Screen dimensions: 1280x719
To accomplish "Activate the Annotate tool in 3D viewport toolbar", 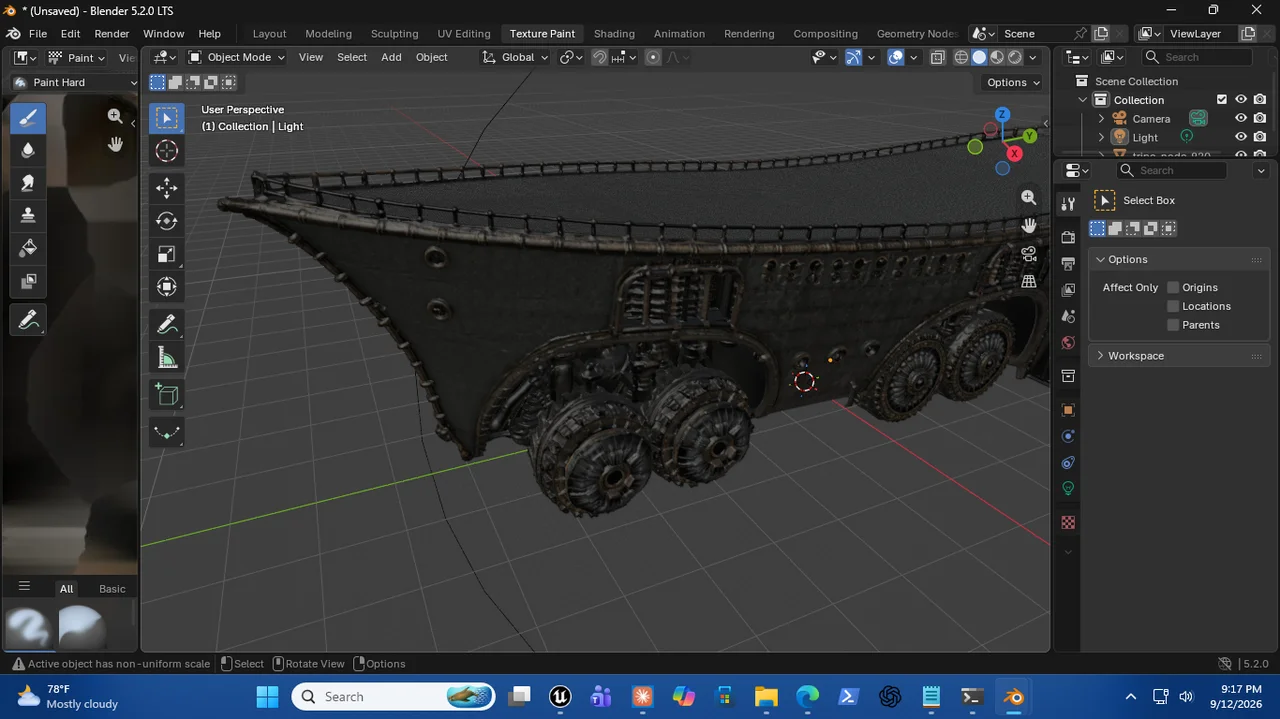I will [167, 324].
